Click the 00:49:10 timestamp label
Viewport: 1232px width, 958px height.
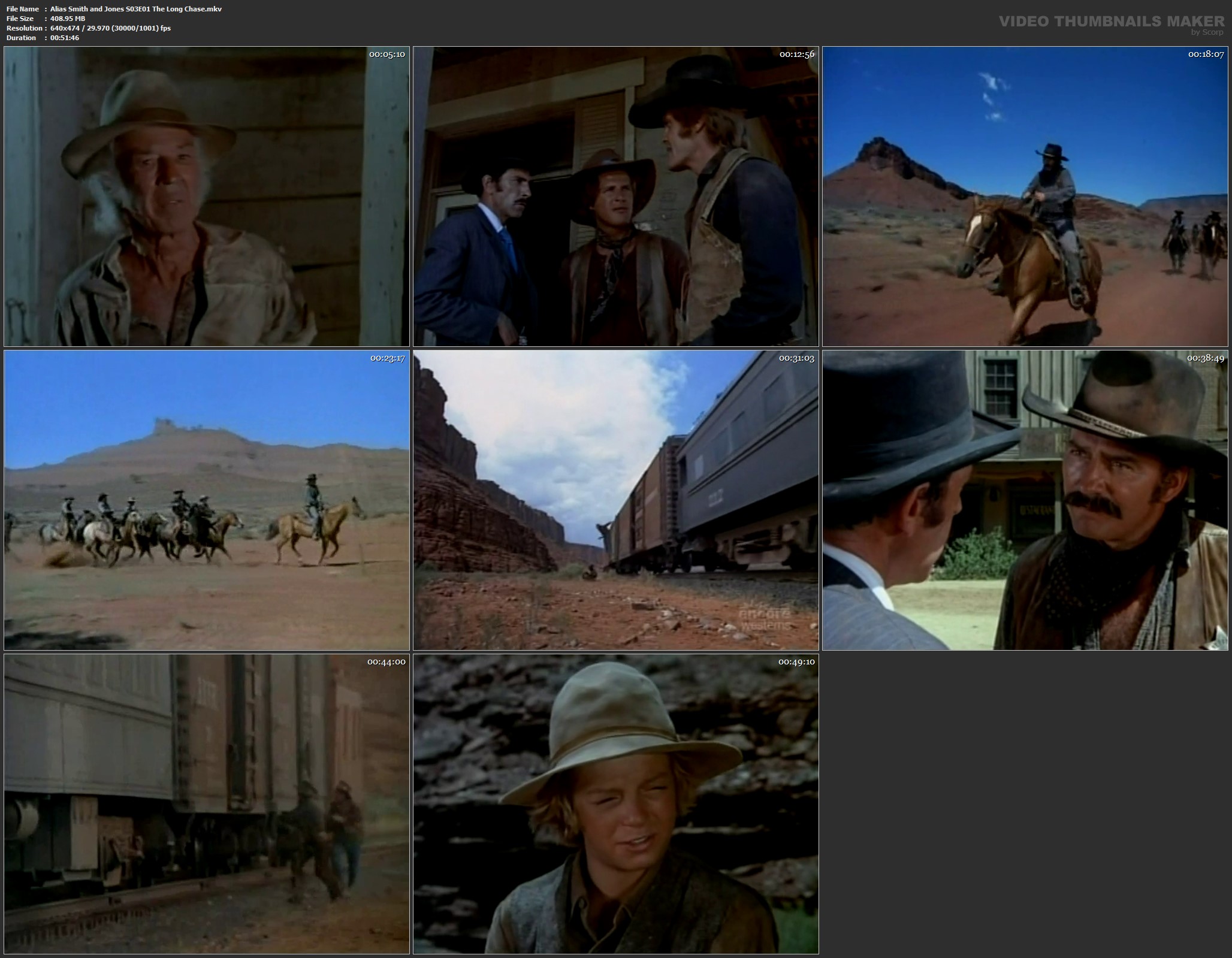796,661
